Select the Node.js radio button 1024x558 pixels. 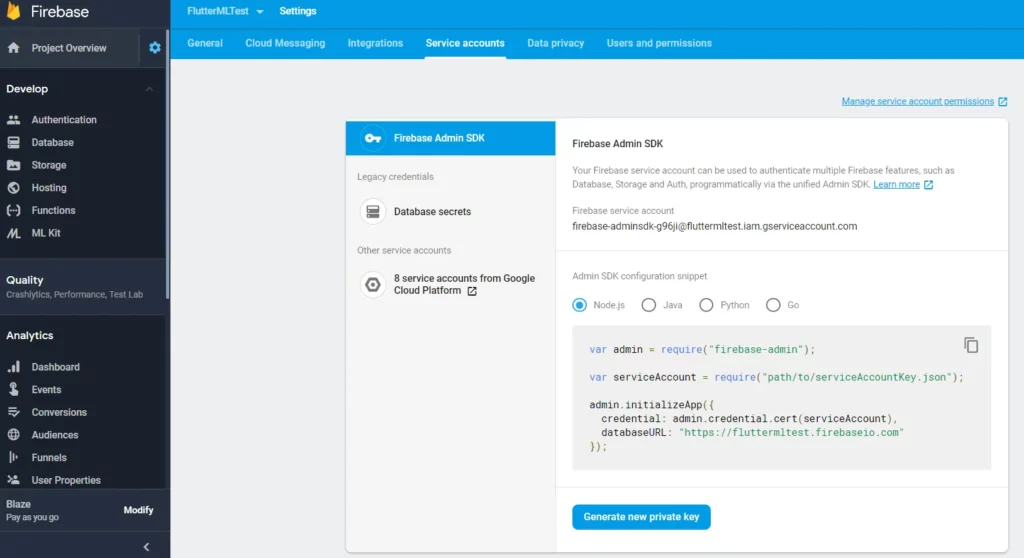[579, 305]
